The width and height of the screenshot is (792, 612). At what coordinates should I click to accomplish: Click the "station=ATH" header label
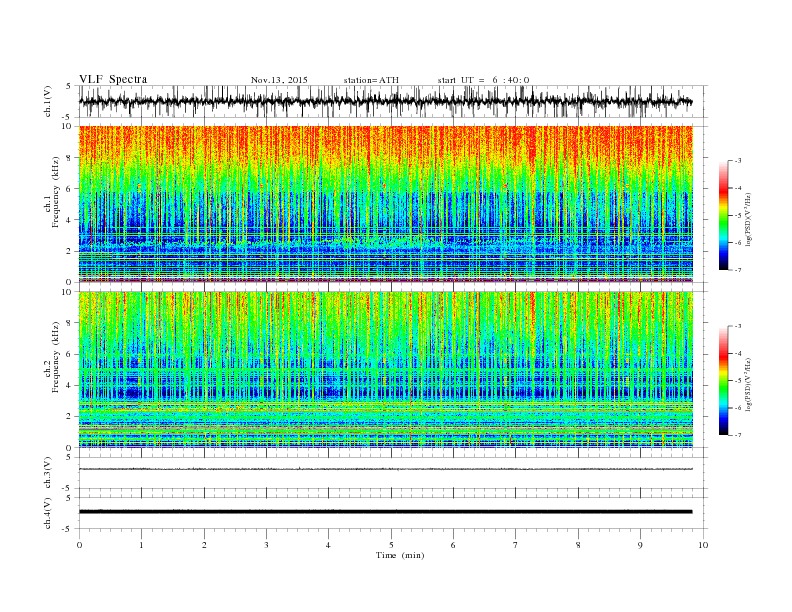pos(371,80)
